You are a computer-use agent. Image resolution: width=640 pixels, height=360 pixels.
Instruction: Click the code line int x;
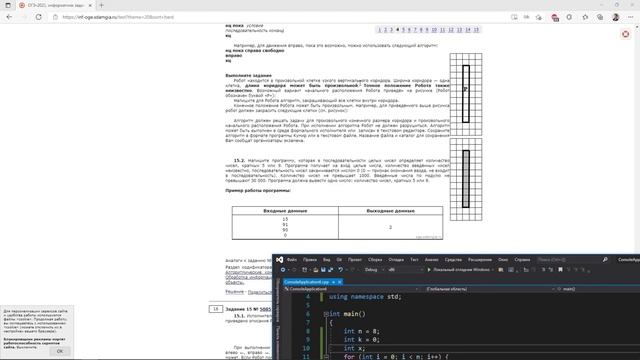(x=354, y=348)
